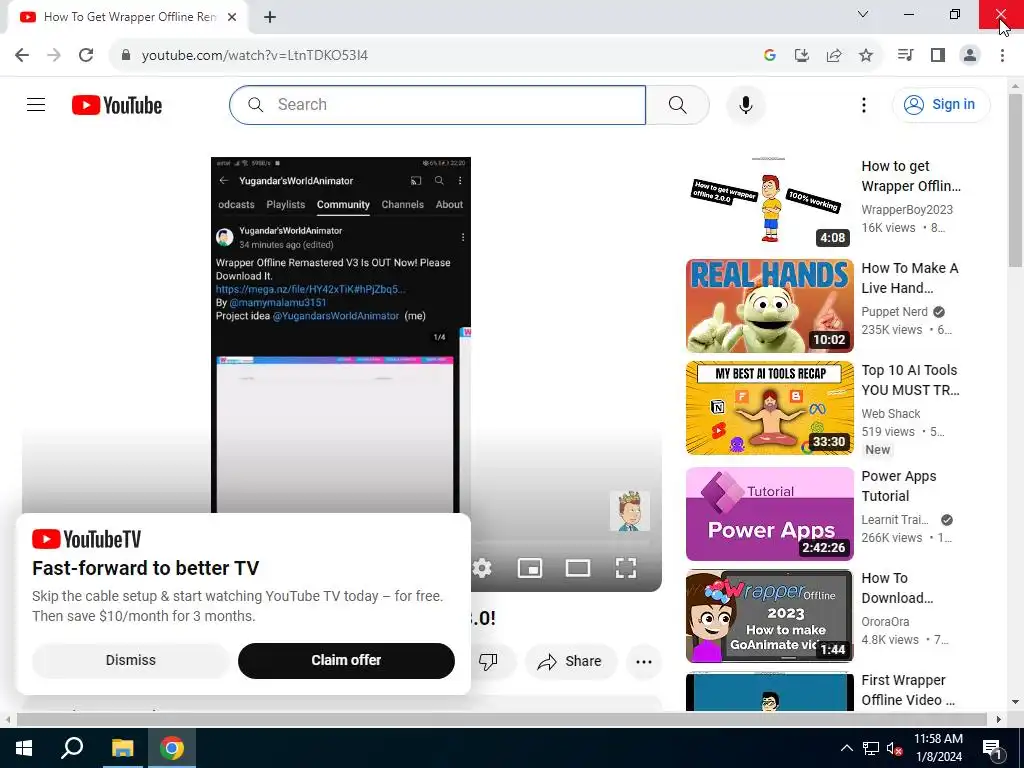The image size is (1024, 768).
Task: Bookmark this tab with star icon
Action: (x=866, y=55)
